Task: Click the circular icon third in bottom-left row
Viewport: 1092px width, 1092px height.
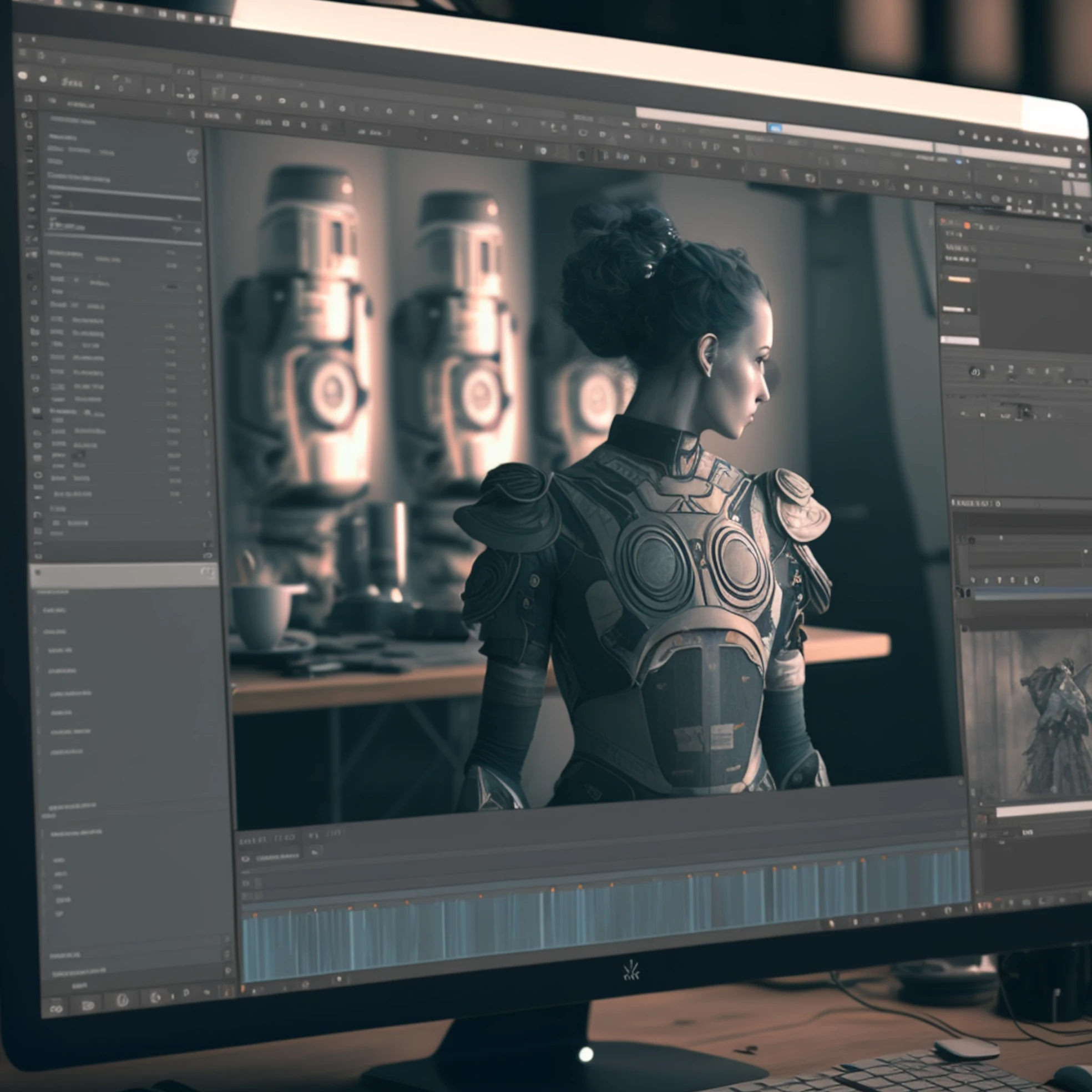Action: coord(122,1000)
